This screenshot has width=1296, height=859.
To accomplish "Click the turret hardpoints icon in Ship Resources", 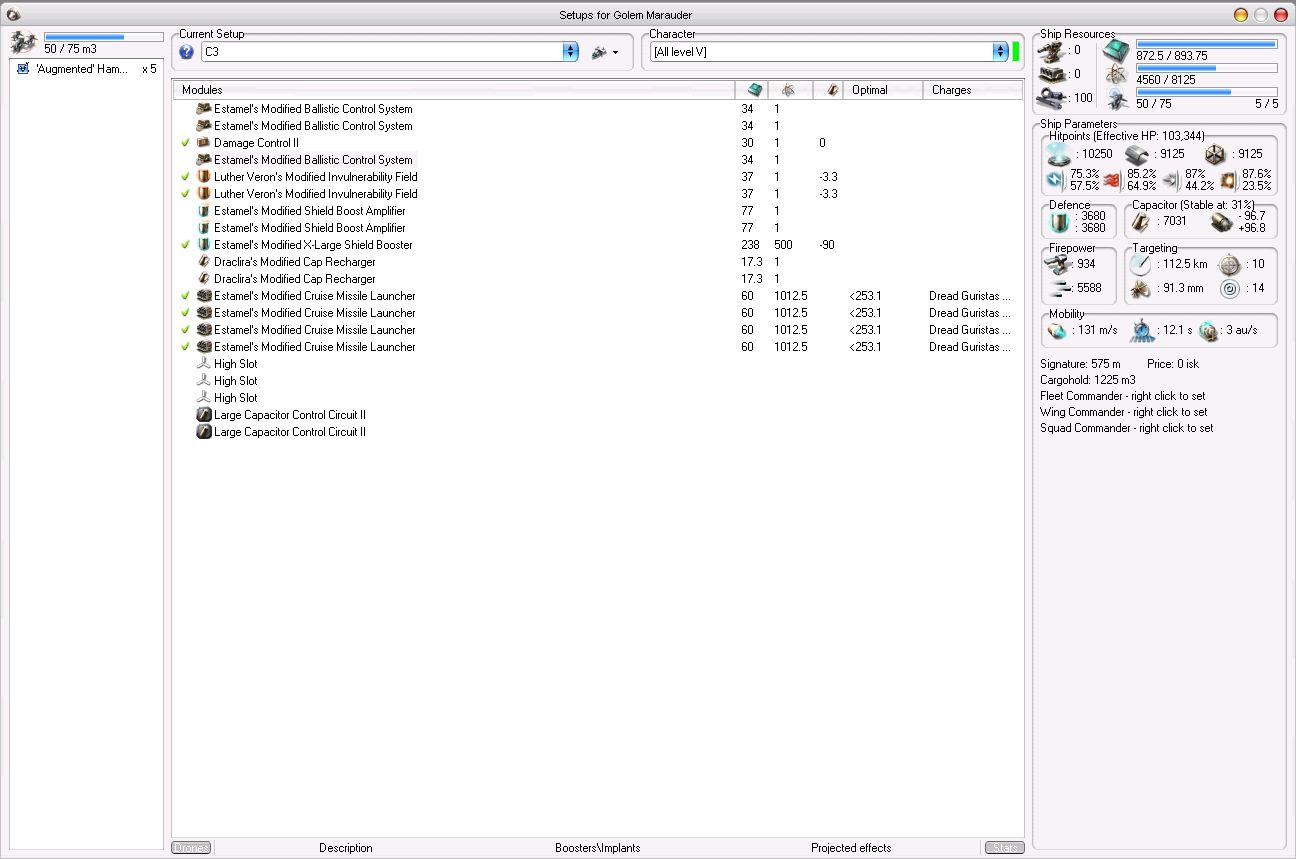I will (x=1051, y=50).
